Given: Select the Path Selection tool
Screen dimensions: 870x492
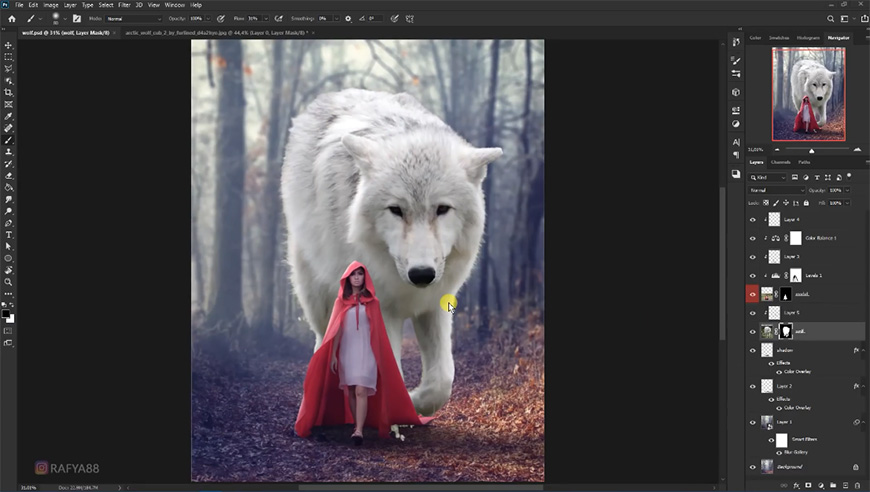Looking at the screenshot, I should pos(8,247).
